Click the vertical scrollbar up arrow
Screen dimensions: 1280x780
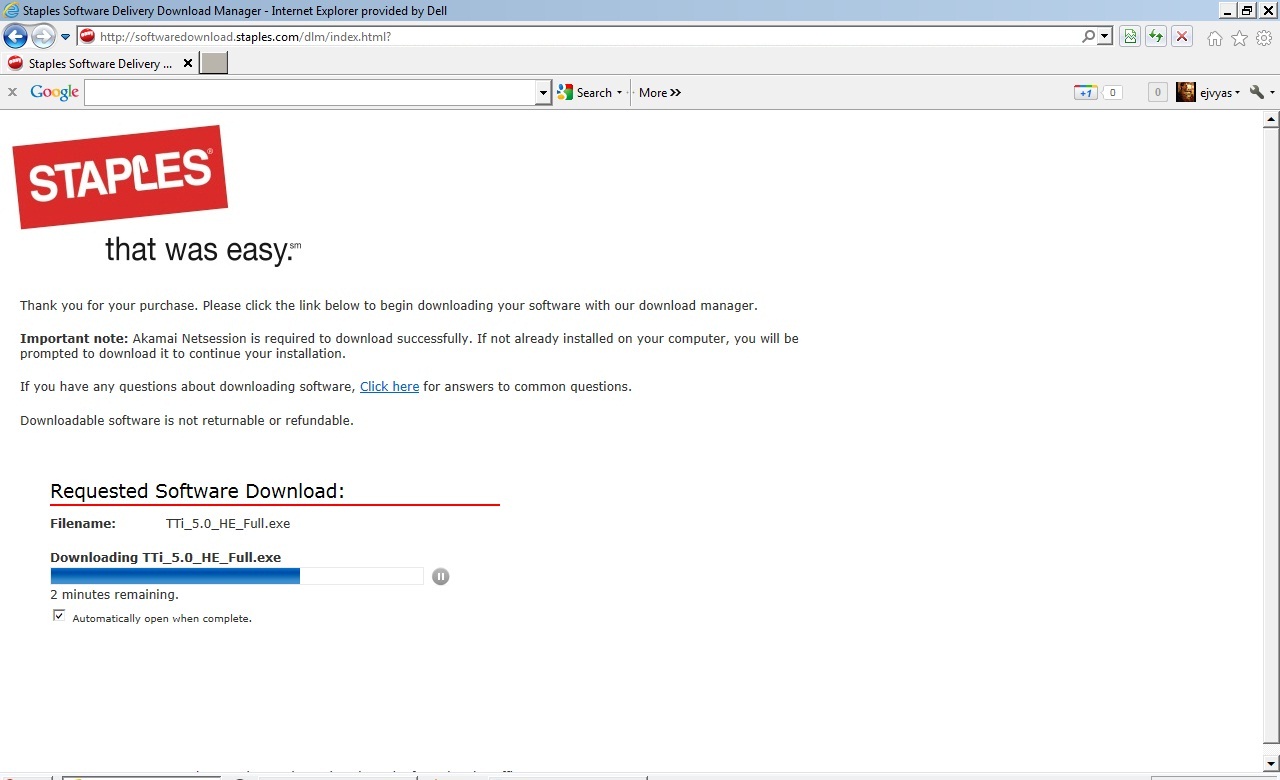(x=1271, y=119)
